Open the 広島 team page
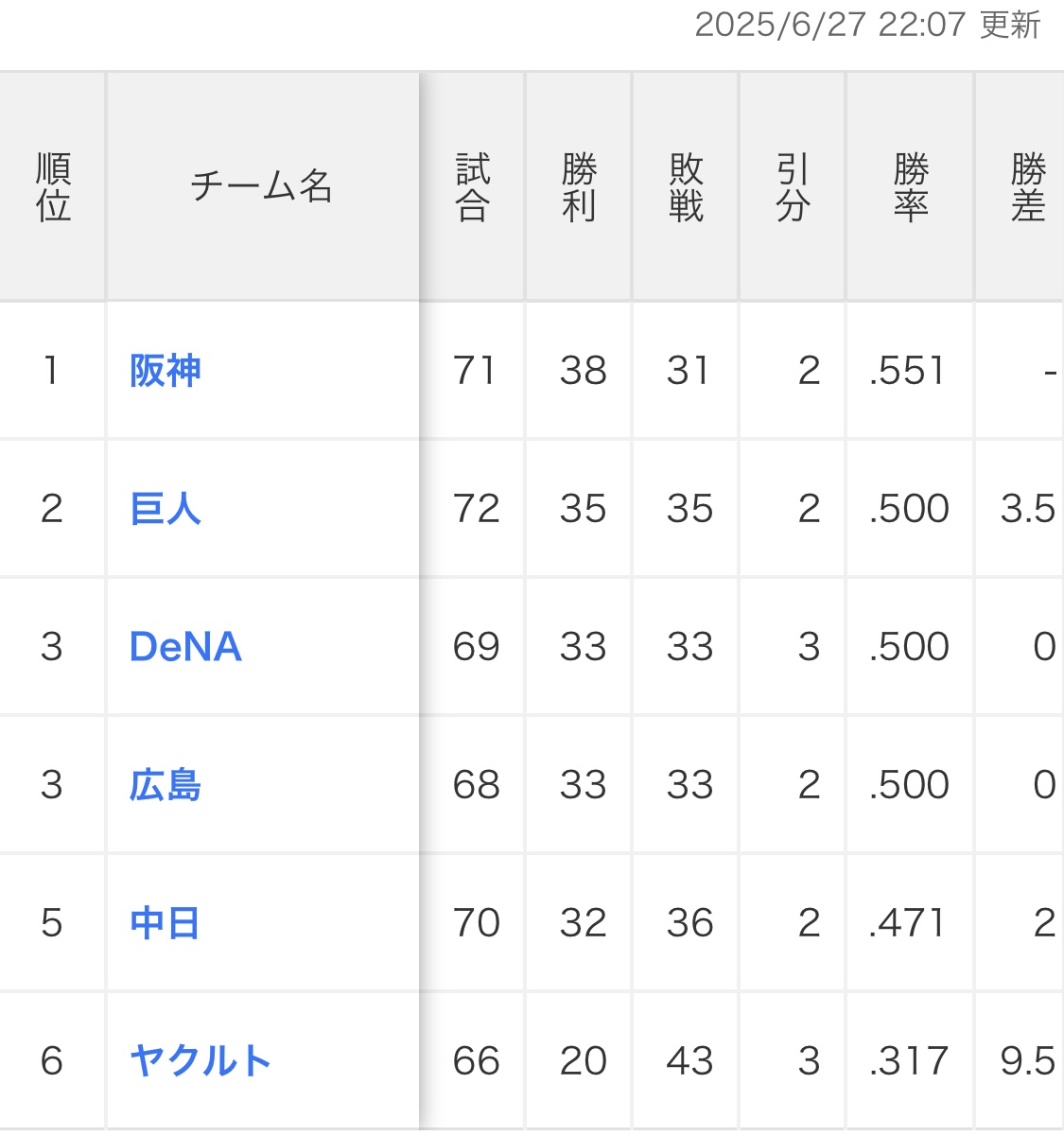Screen dimensions: 1064x1136 (166, 785)
